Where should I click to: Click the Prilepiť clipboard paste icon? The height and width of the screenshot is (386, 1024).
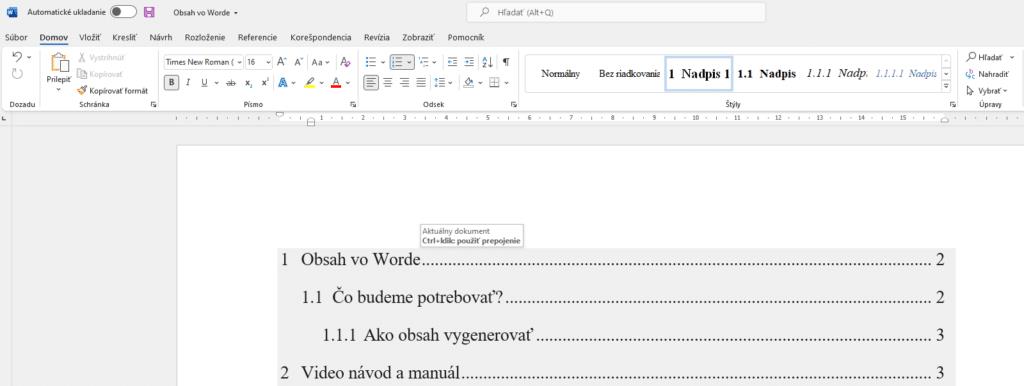click(59, 63)
